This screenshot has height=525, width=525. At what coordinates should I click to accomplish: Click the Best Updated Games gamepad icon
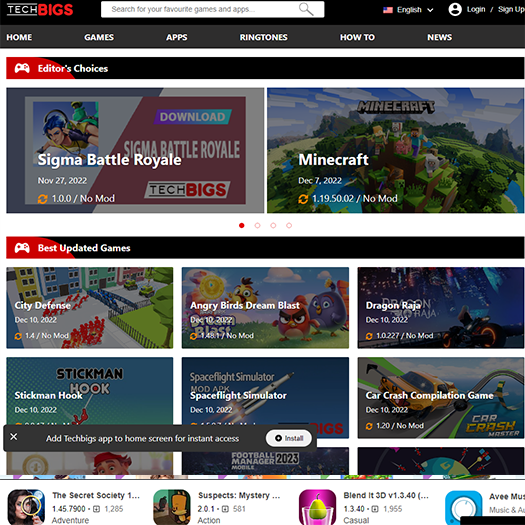click(22, 248)
